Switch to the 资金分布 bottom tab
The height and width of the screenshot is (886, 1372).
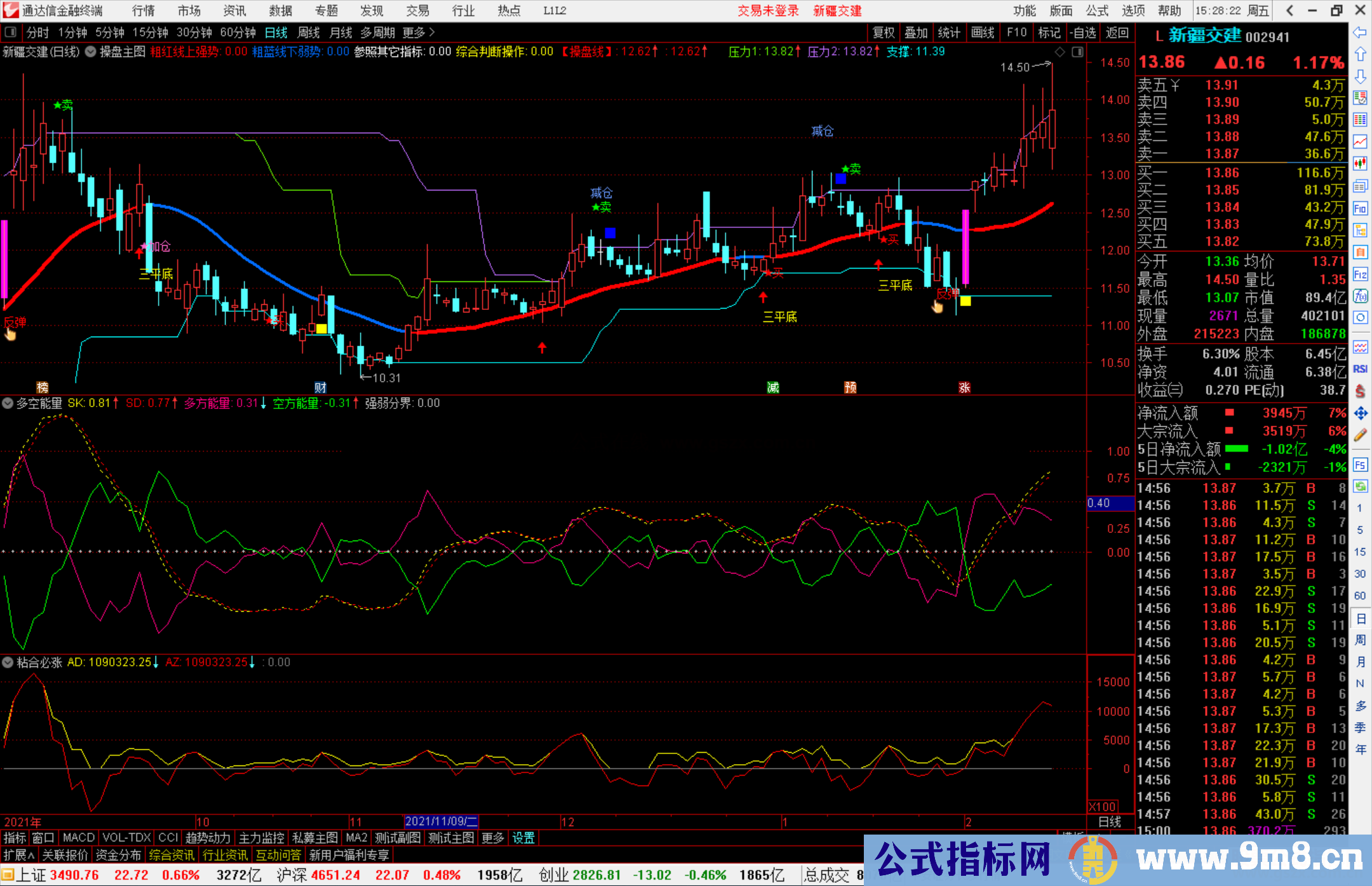[118, 855]
